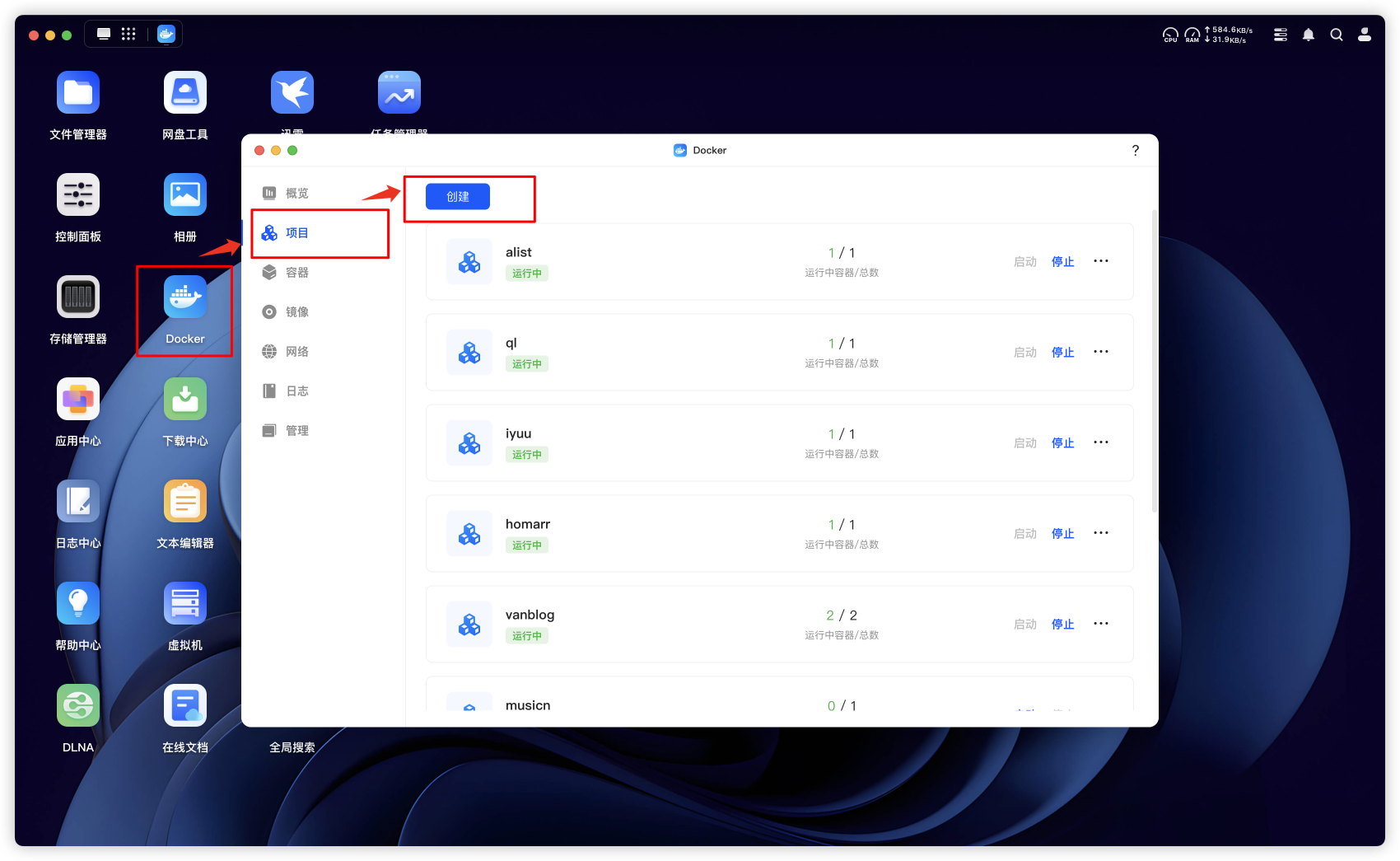Open 存储管理器 desktop icon
1400x861 pixels.
pos(78,297)
